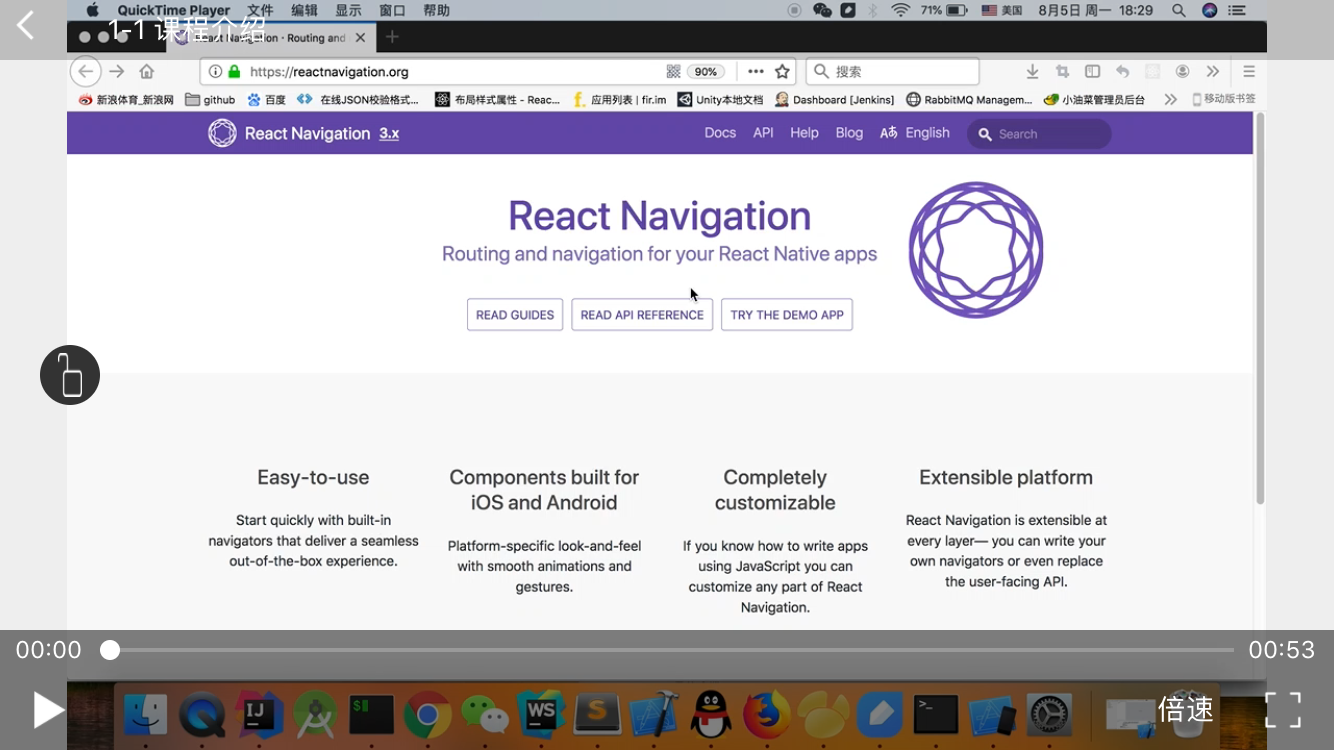Open the 百度 bookmark
Screen dimensions: 1334x750
click(x=267, y=100)
